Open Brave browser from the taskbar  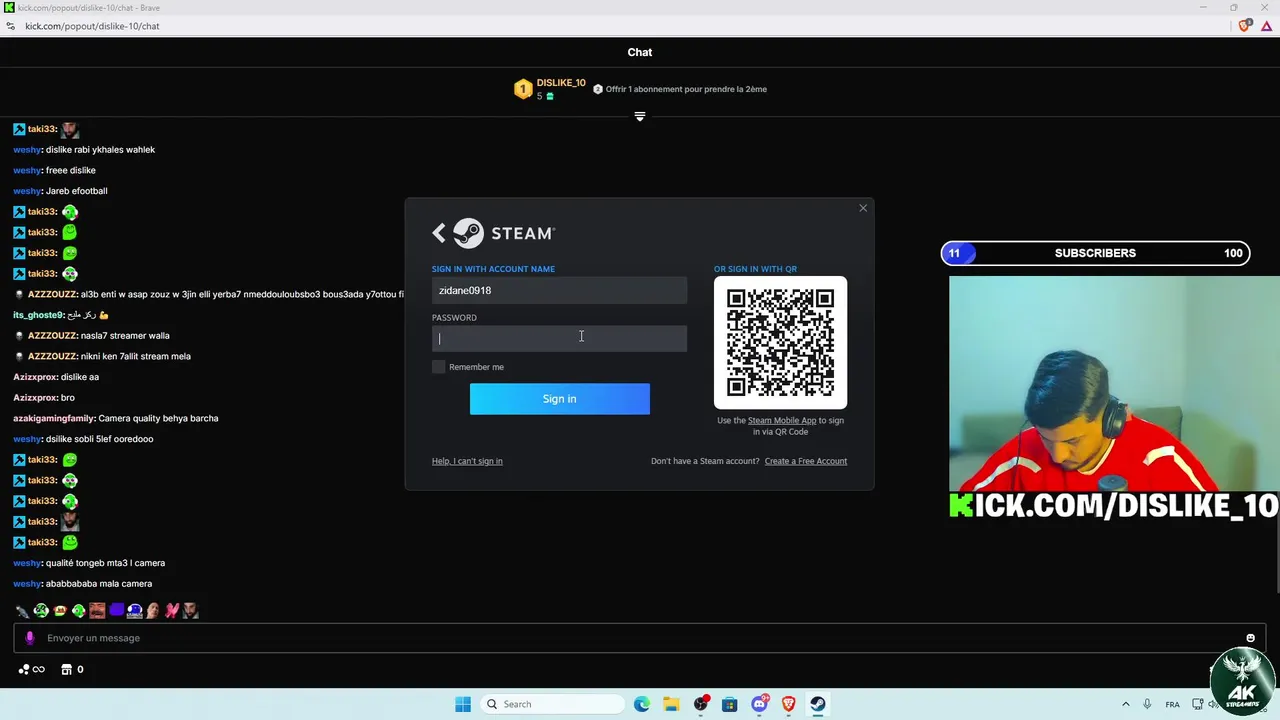(x=789, y=704)
